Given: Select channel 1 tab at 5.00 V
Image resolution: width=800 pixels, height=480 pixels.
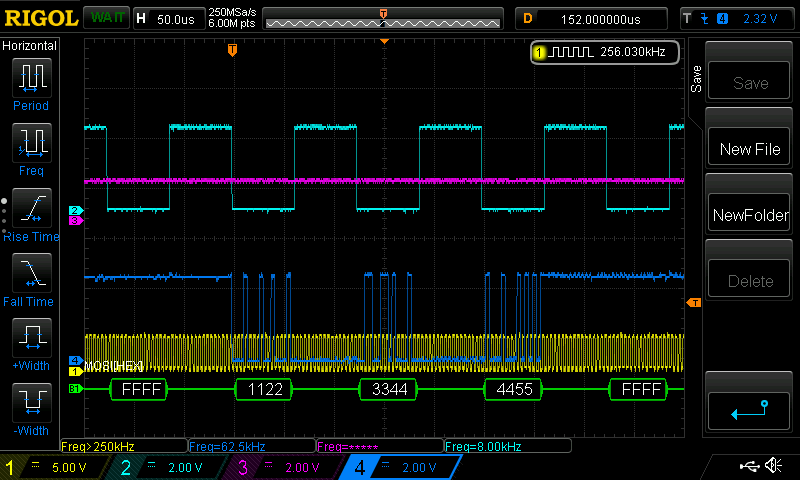Looking at the screenshot, I should [x=55, y=467].
